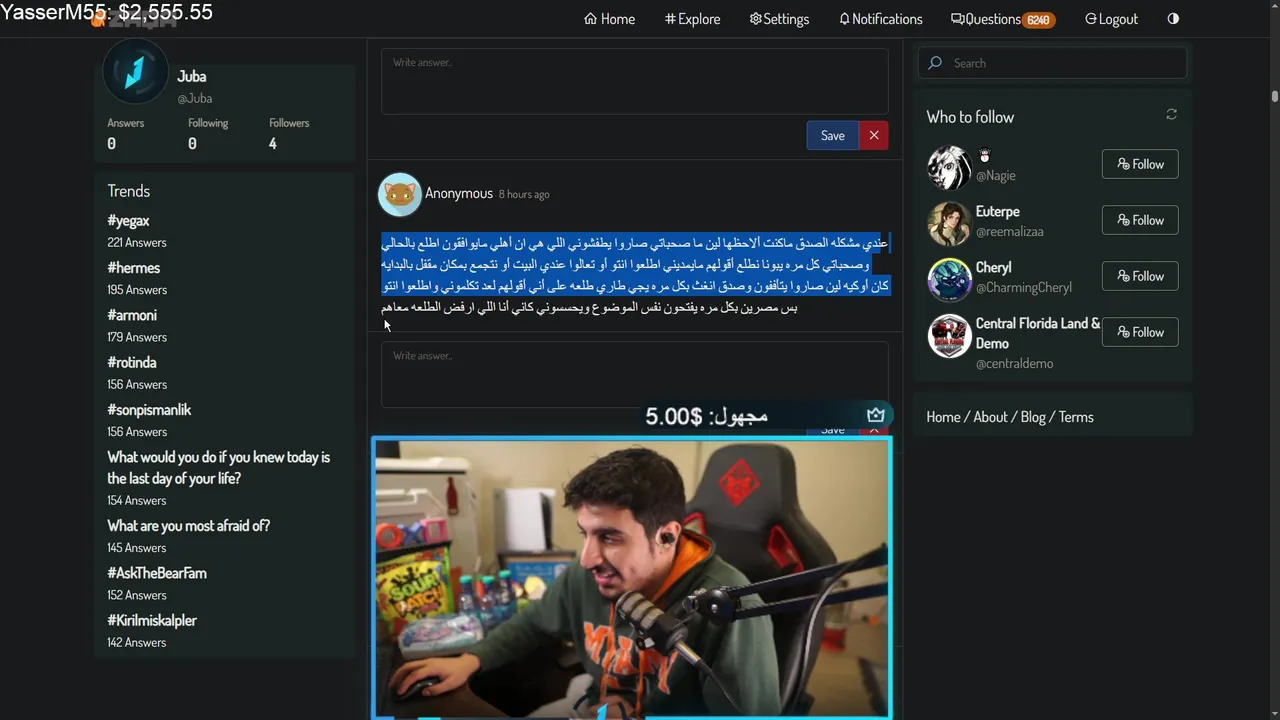The image size is (1280, 720).
Task: Click the upper Write answer text box
Action: point(634,80)
